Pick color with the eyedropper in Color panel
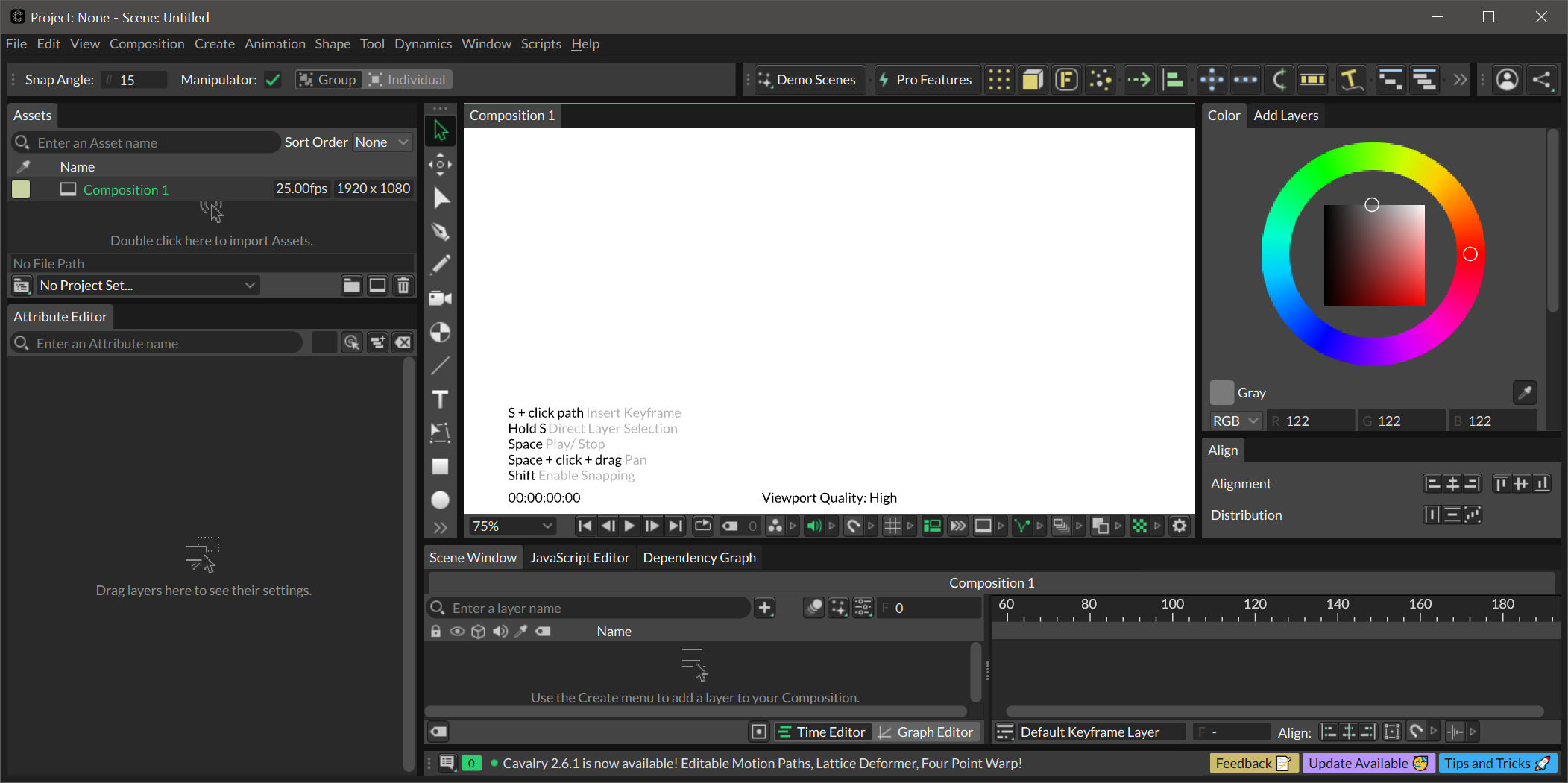Image resolution: width=1568 pixels, height=783 pixels. coord(1525,392)
